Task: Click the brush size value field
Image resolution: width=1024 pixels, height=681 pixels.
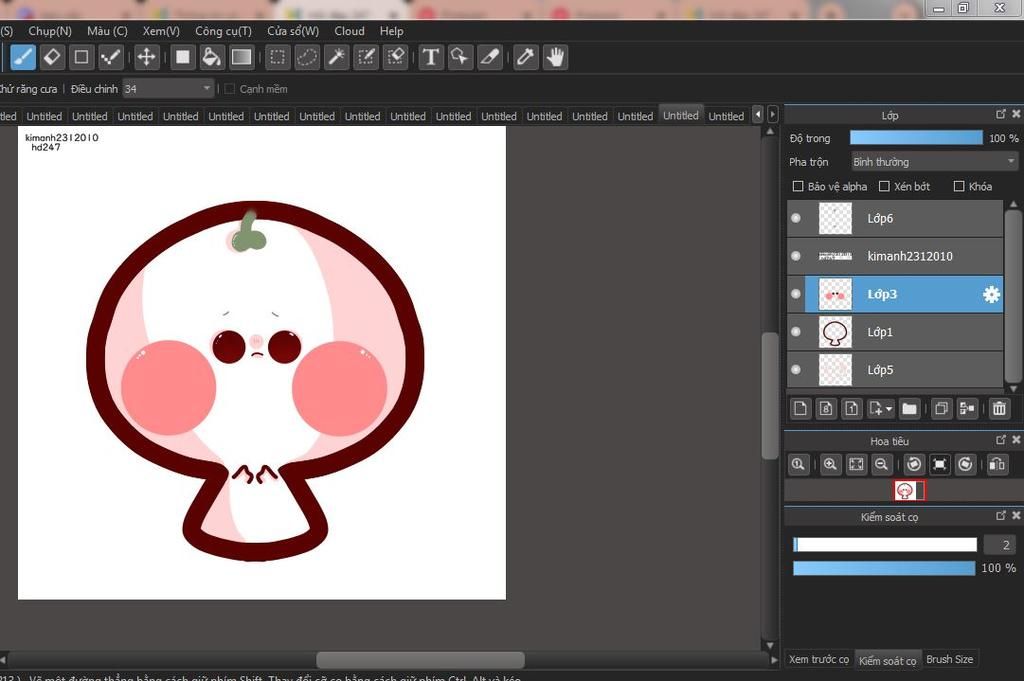Action: click(x=1000, y=545)
